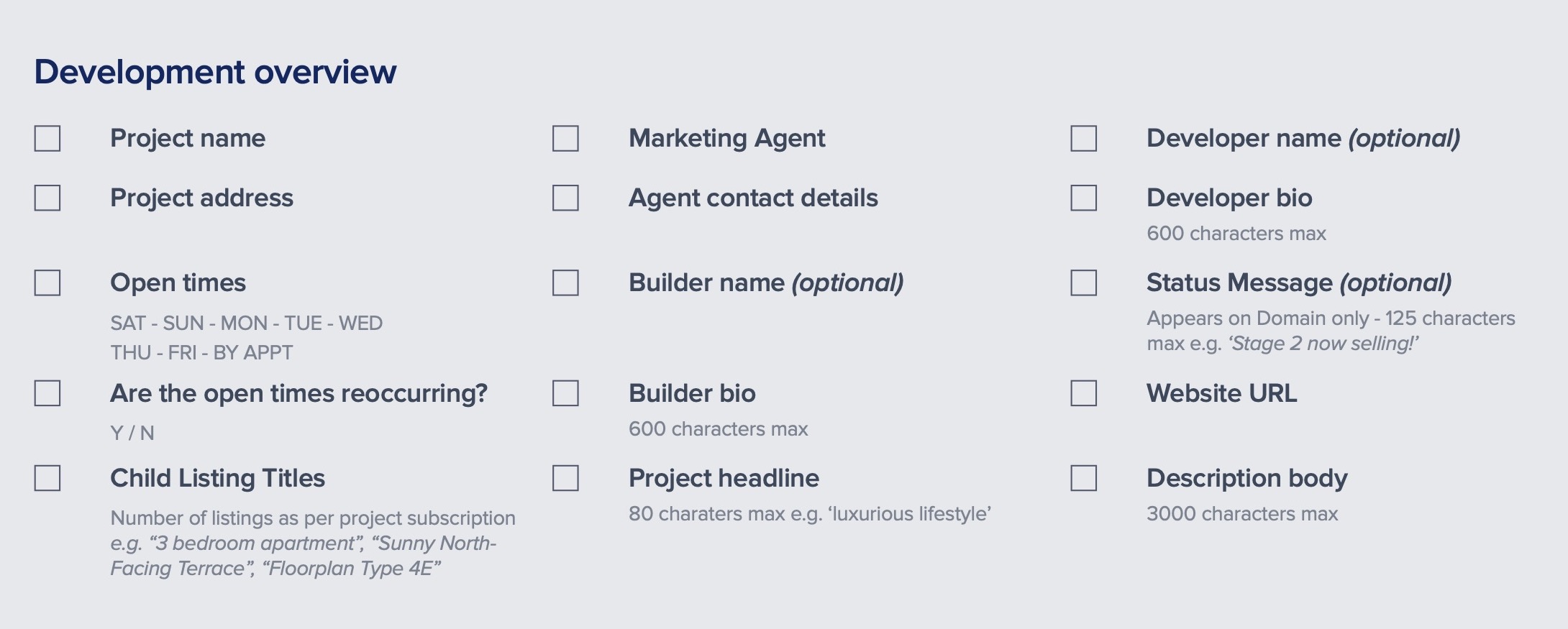This screenshot has width=1568, height=629.
Task: Tick the Open times checkbox
Action: pos(47,283)
